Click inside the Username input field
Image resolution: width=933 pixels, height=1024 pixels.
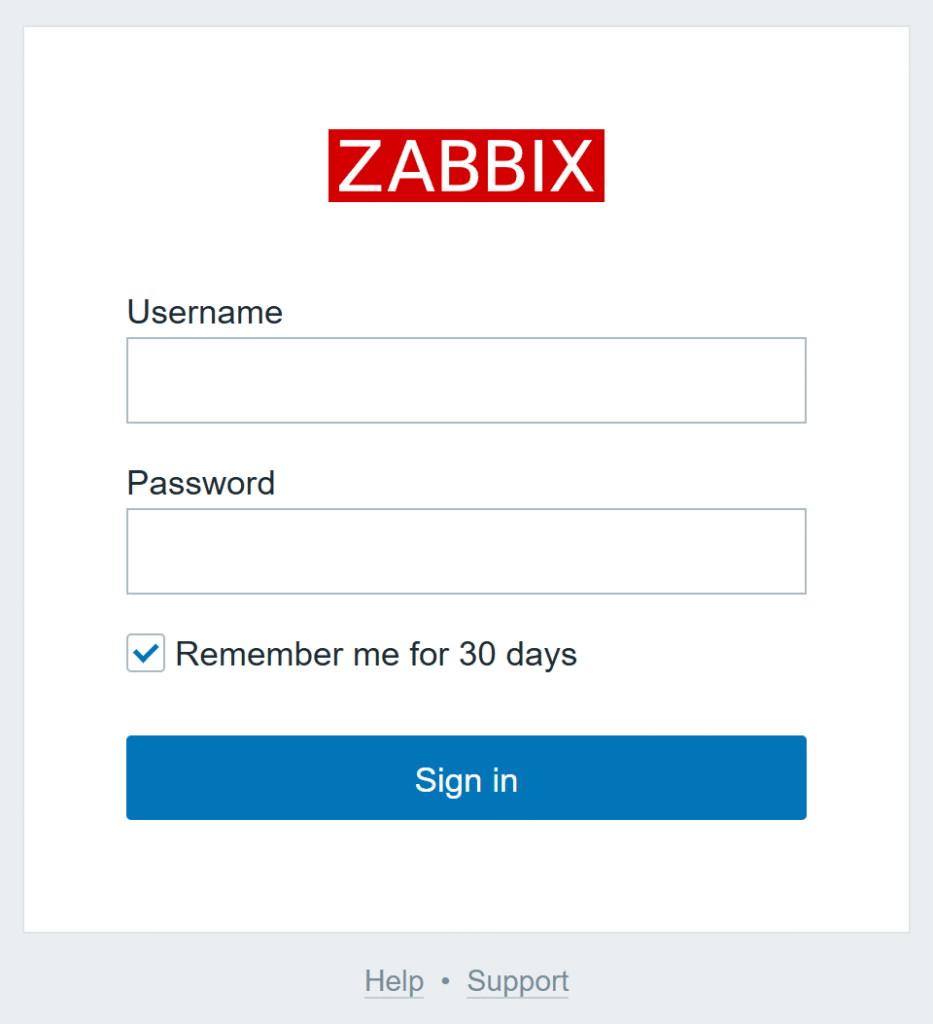pos(466,380)
